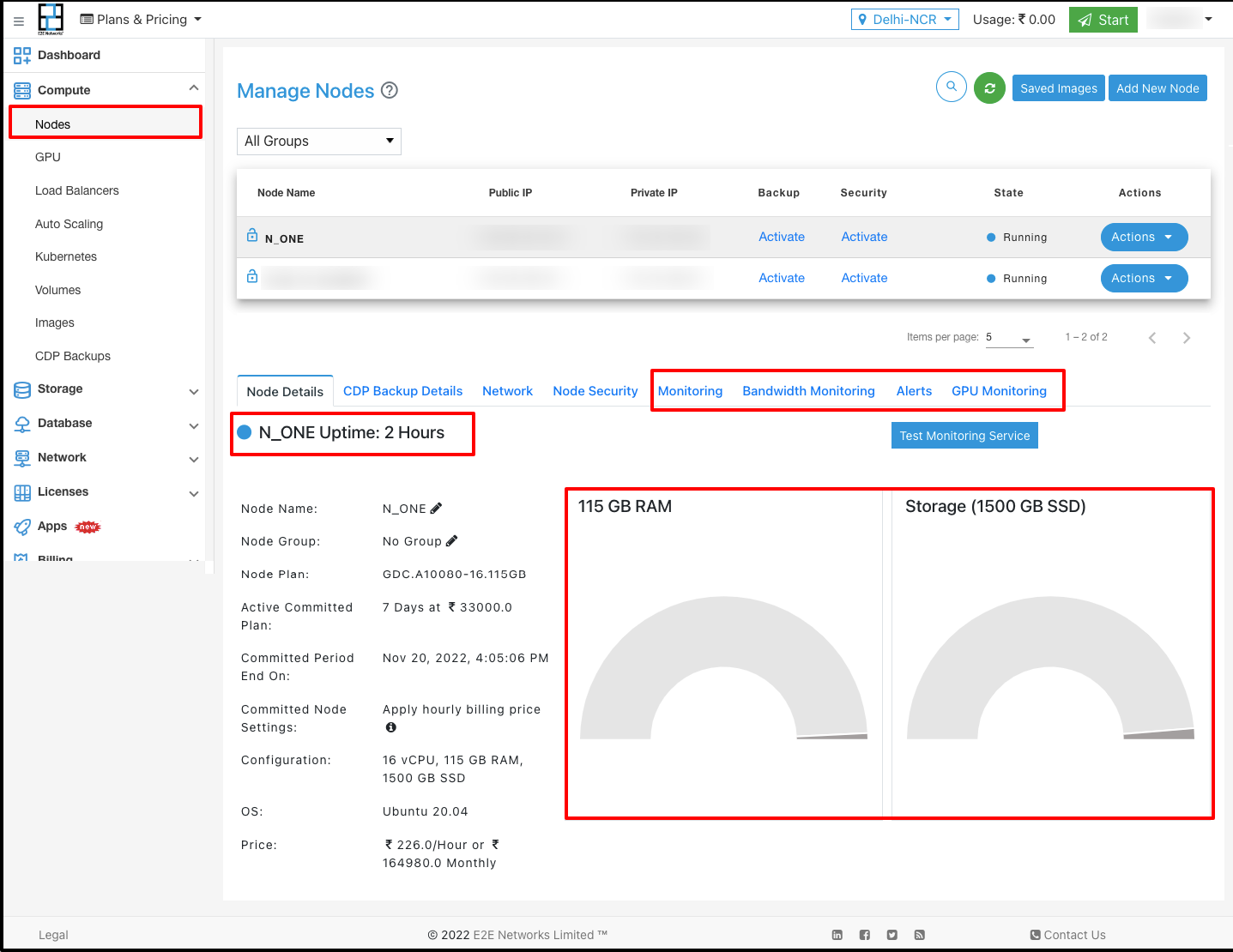Click Saved Images button
This screenshot has width=1233, height=952.
coord(1059,88)
